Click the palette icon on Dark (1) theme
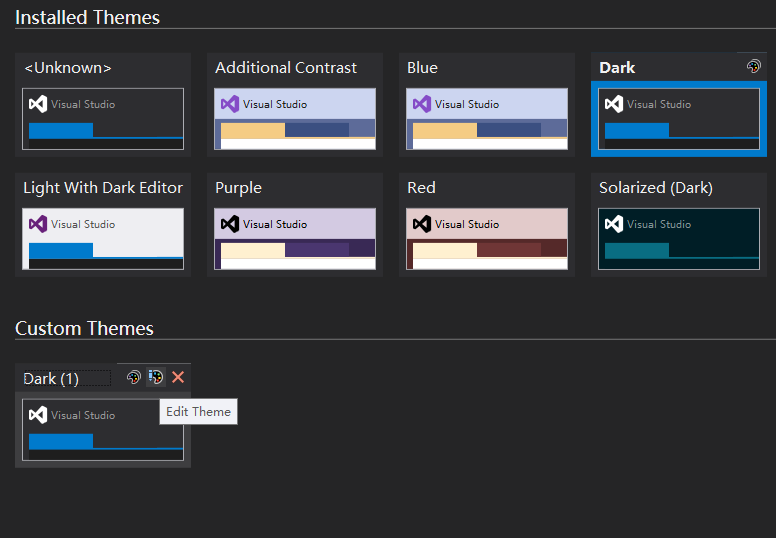 pos(134,377)
